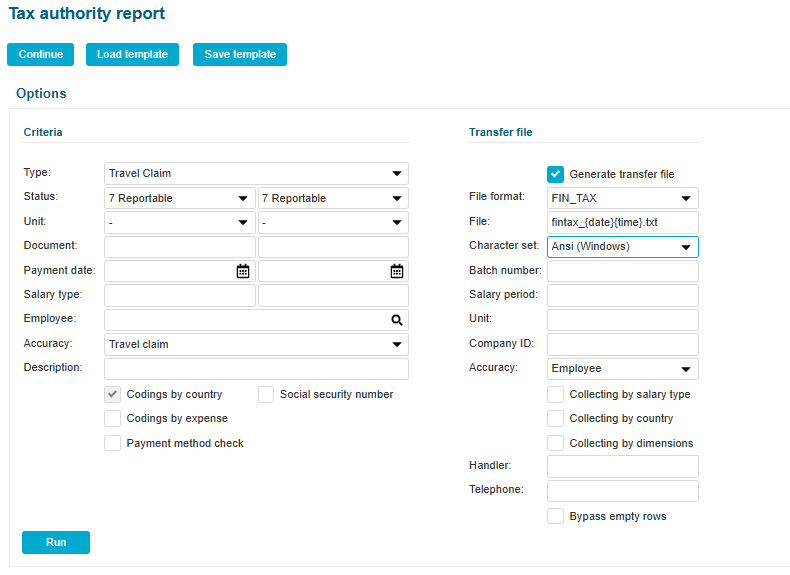Enable Bypass empty rows
This screenshot has height=575, width=790.
(555, 516)
